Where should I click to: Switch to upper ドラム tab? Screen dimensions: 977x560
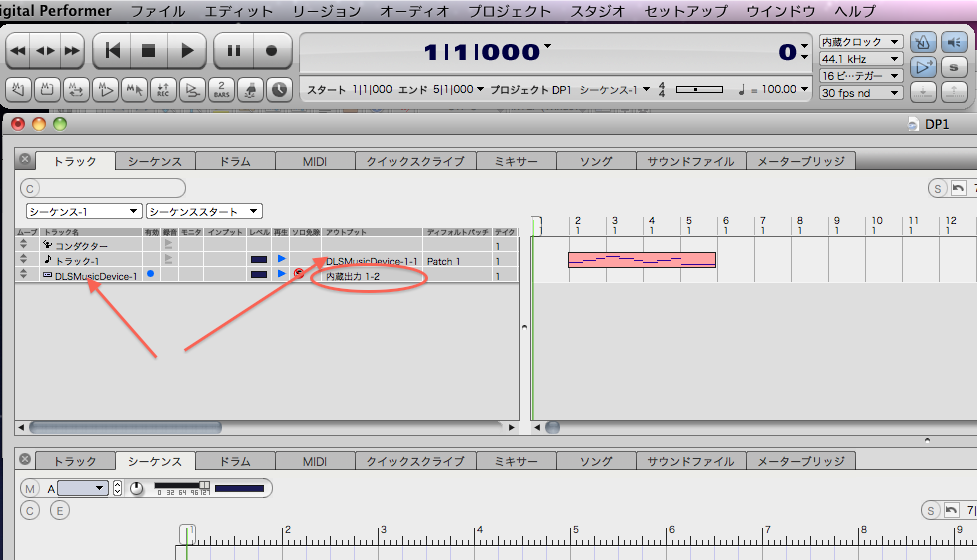click(235, 161)
